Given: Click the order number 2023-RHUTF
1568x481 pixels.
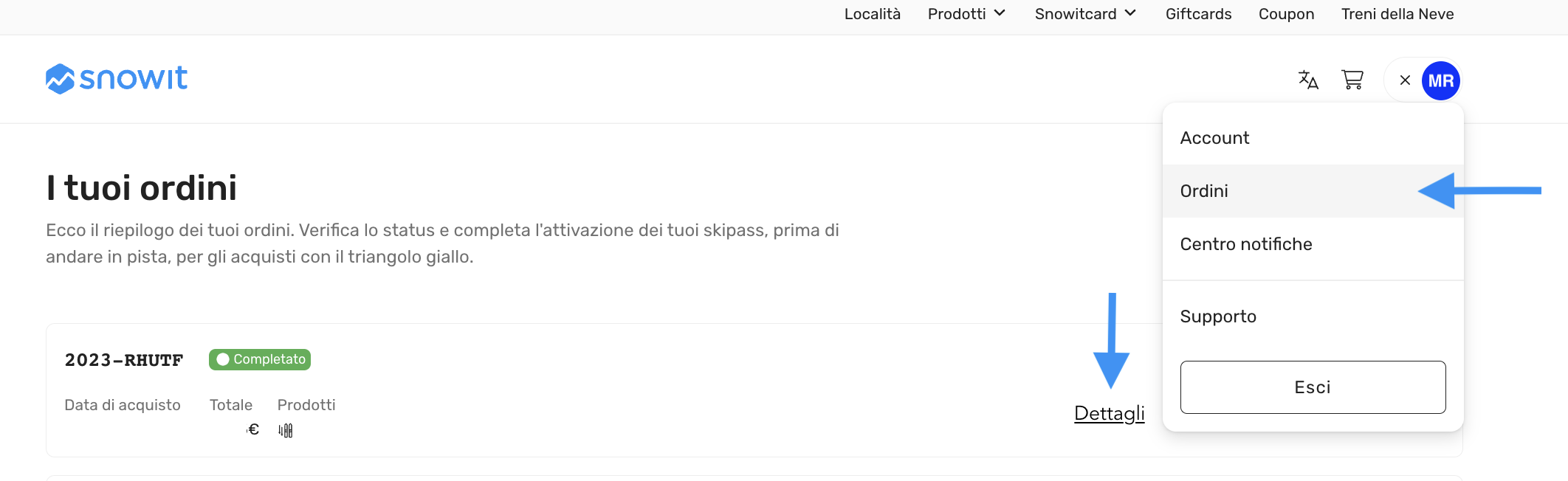Looking at the screenshot, I should pyautogui.click(x=124, y=360).
